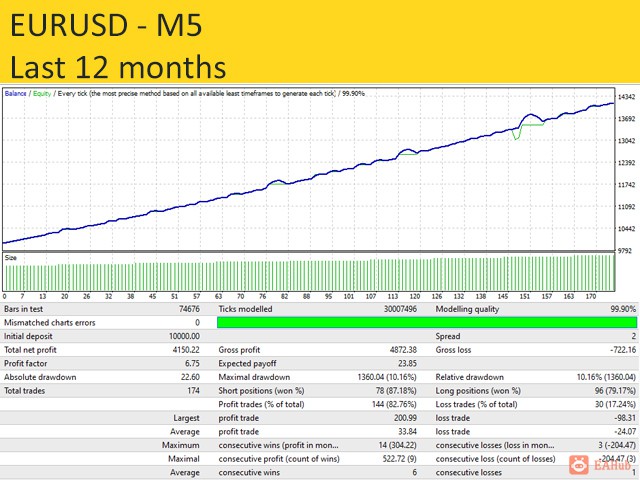Click the Largest loss trade value -98.31
The height and width of the screenshot is (480, 640).
point(625,418)
